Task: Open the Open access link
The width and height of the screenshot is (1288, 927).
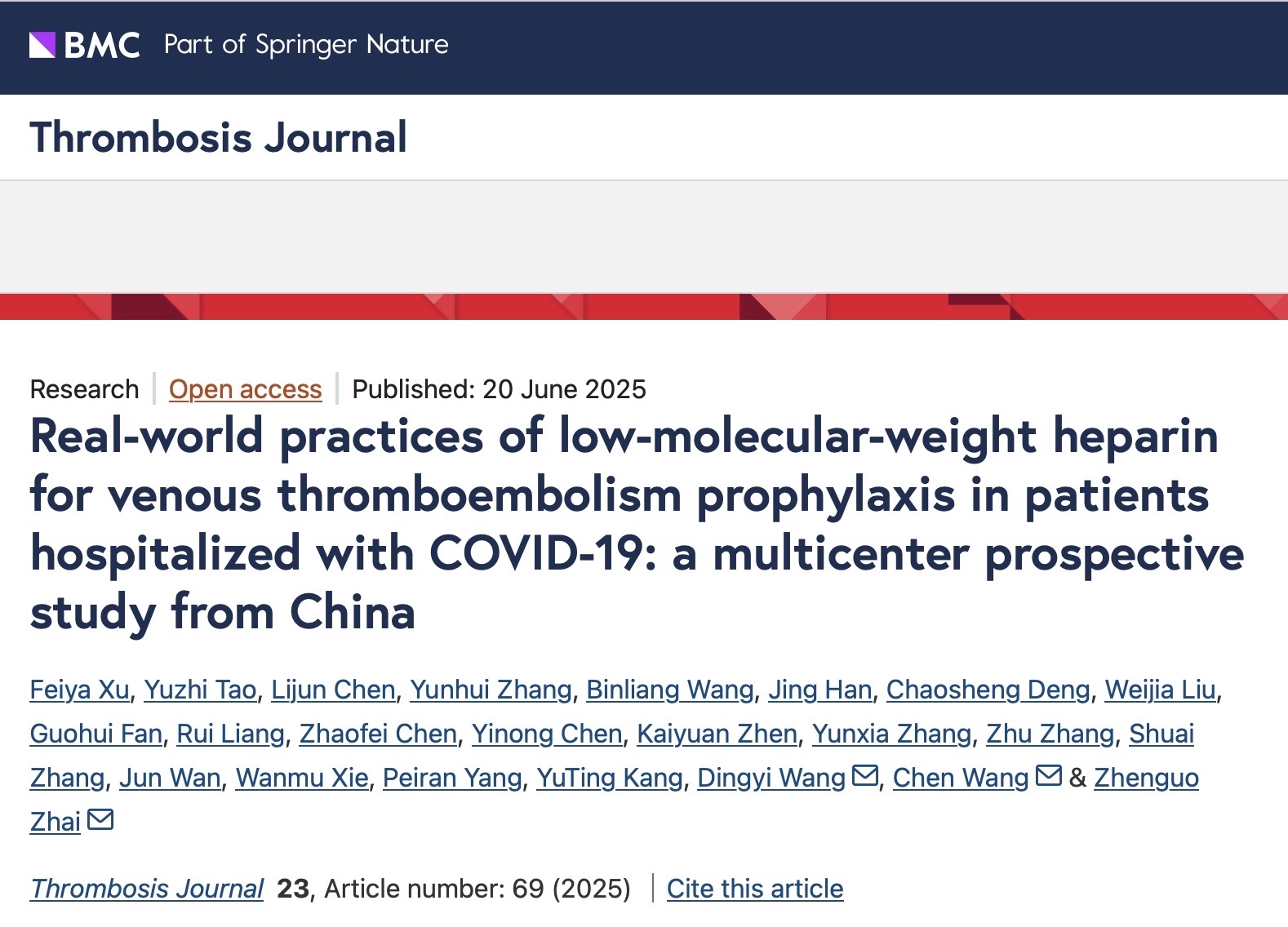Action: (x=246, y=389)
